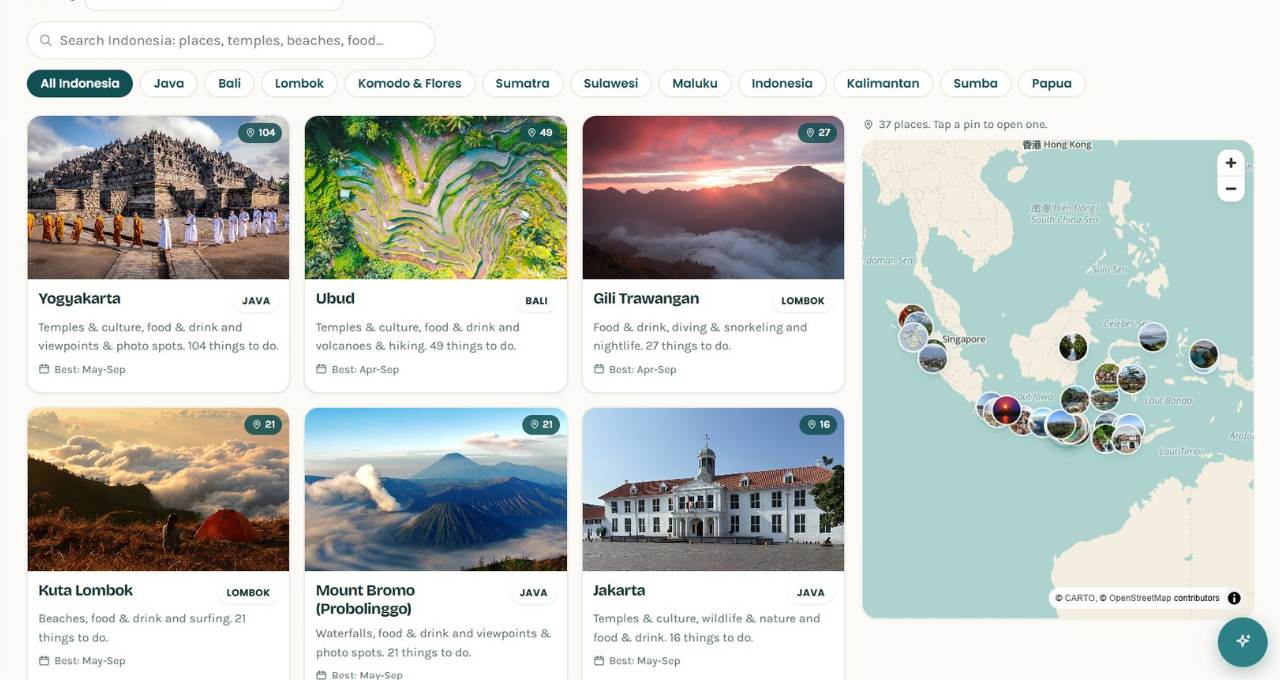The height and width of the screenshot is (680, 1280).
Task: Open the Kuta Lombok sunset photo
Action: pos(158,489)
